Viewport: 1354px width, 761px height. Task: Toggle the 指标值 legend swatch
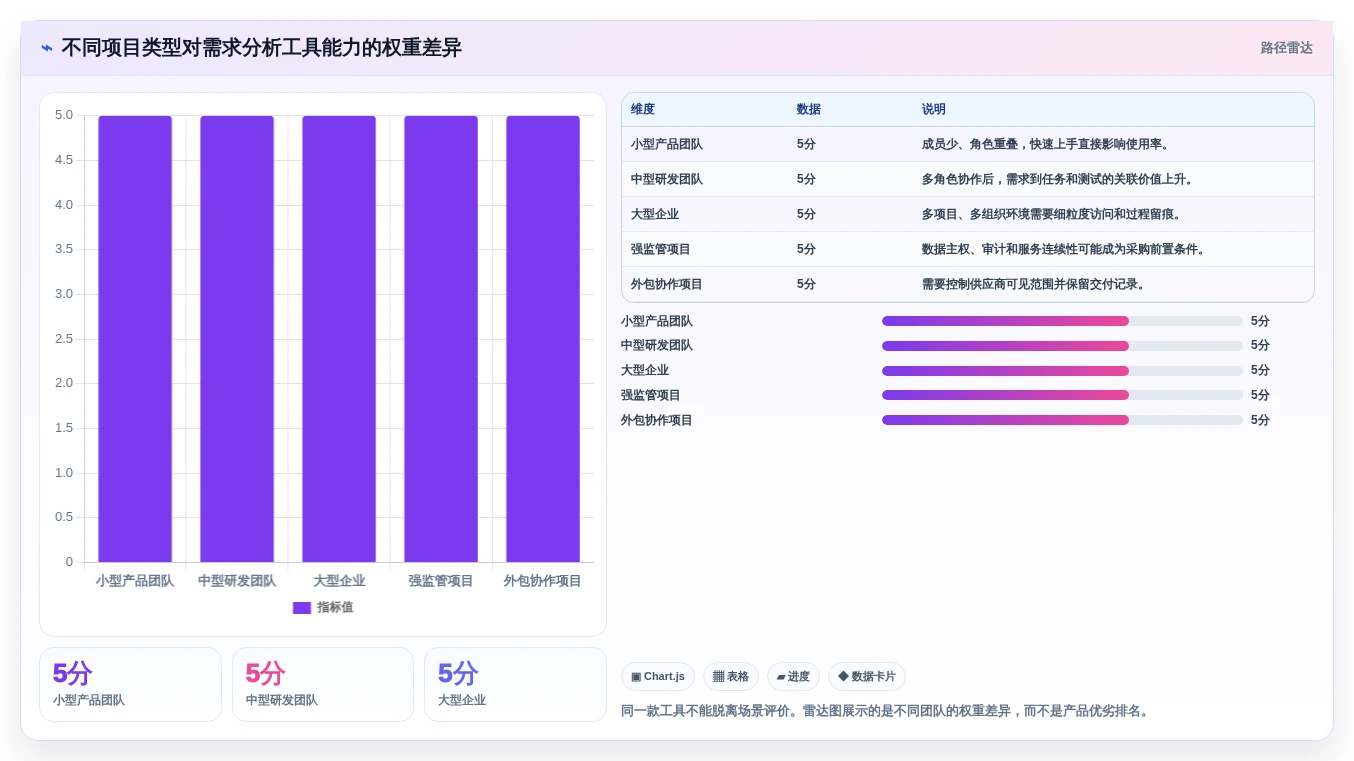pos(302,608)
